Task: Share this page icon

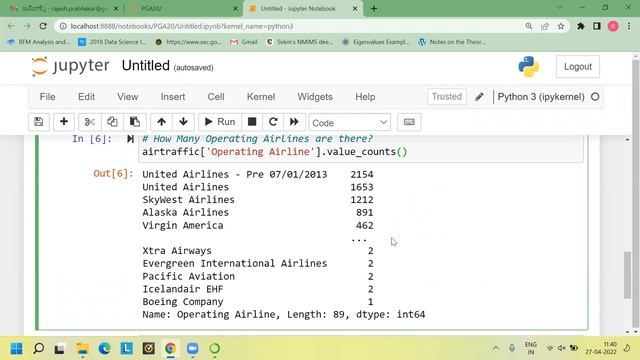Action: pyautogui.click(x=545, y=26)
